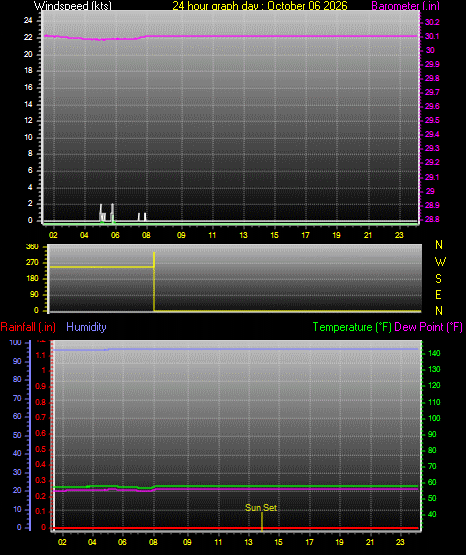Click the 24 windspeed axis value
This screenshot has height=555, width=466.
click(28, 21)
